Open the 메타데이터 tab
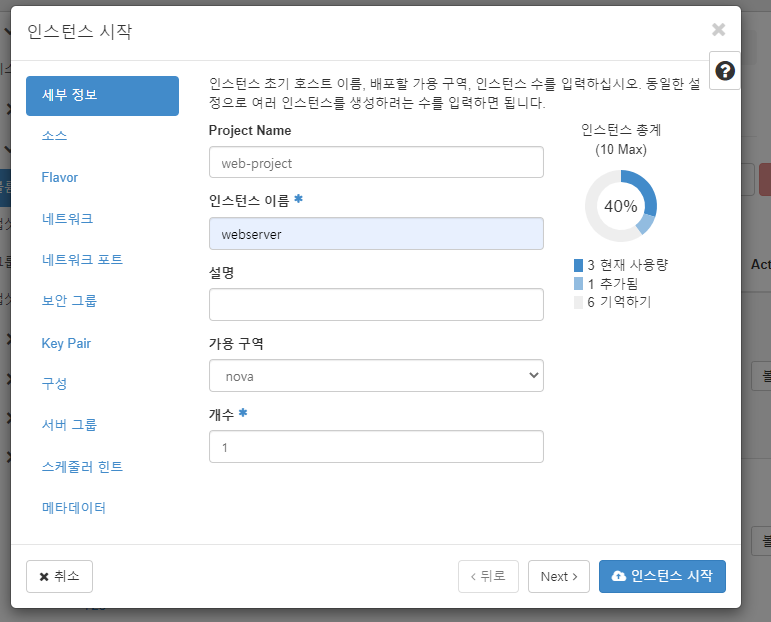This screenshot has height=622, width=771. [x=74, y=507]
